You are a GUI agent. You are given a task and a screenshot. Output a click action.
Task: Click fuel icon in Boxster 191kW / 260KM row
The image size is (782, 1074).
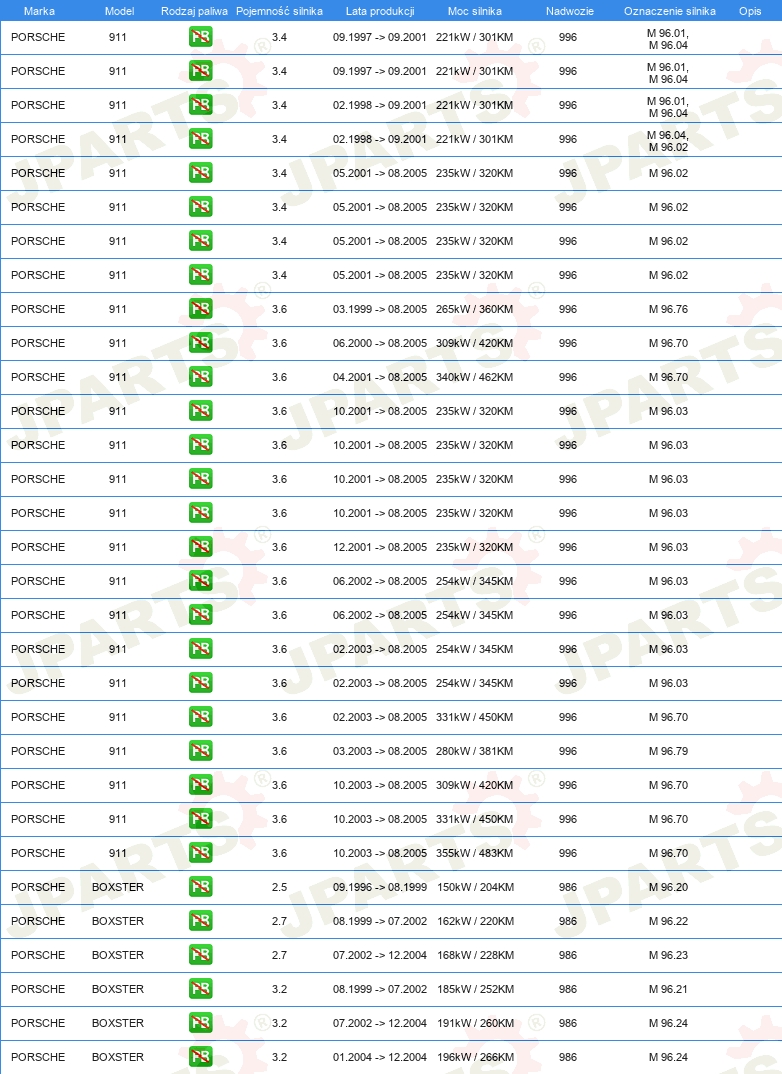pyautogui.click(x=201, y=1023)
